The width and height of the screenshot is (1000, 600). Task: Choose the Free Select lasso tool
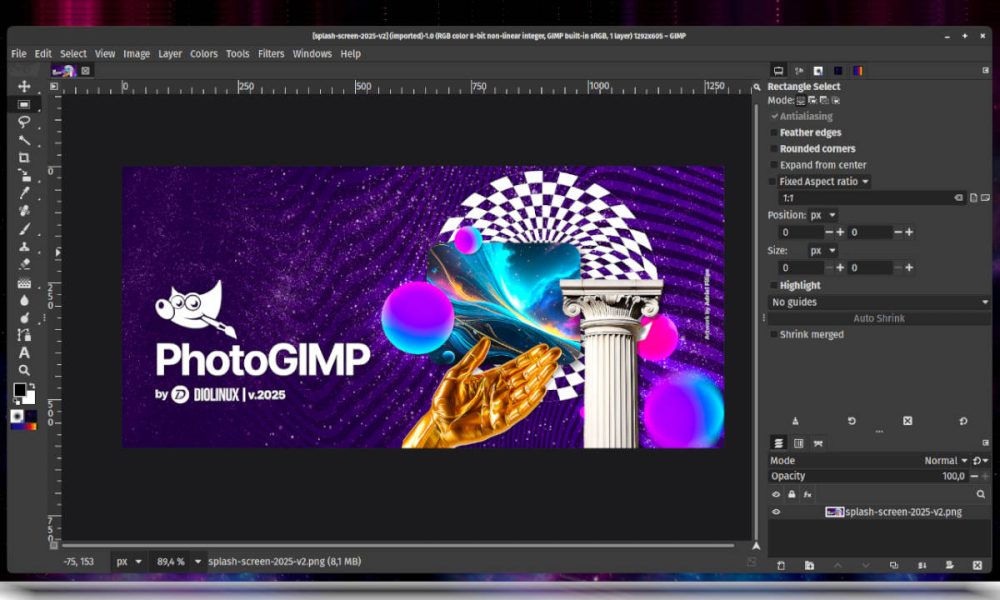coord(24,122)
